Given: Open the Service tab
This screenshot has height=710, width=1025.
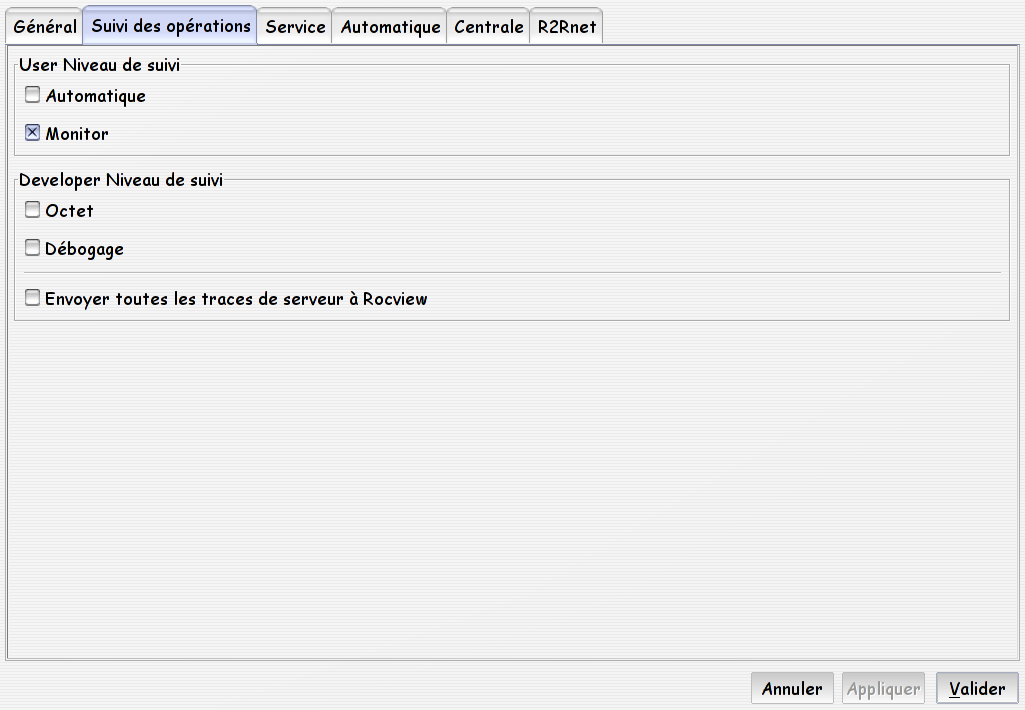Looking at the screenshot, I should 295,27.
